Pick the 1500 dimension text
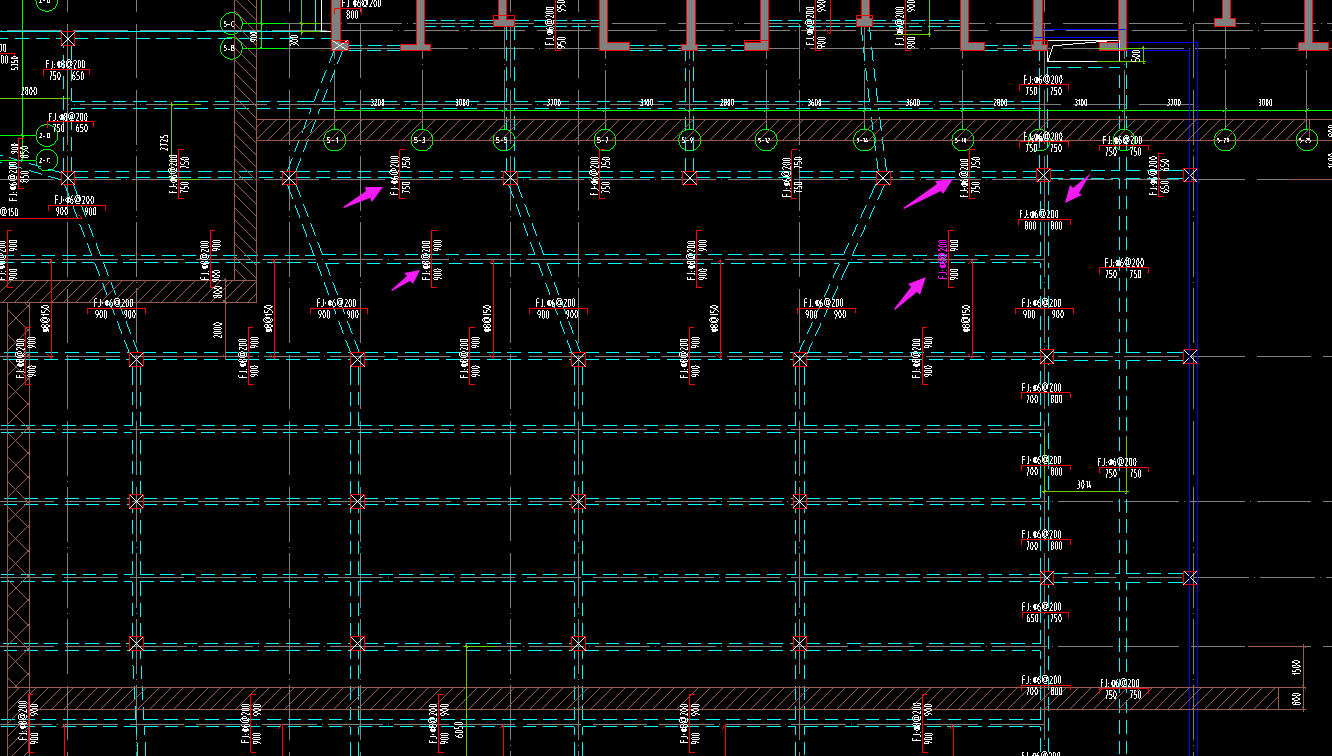1332x756 pixels. point(1296,666)
